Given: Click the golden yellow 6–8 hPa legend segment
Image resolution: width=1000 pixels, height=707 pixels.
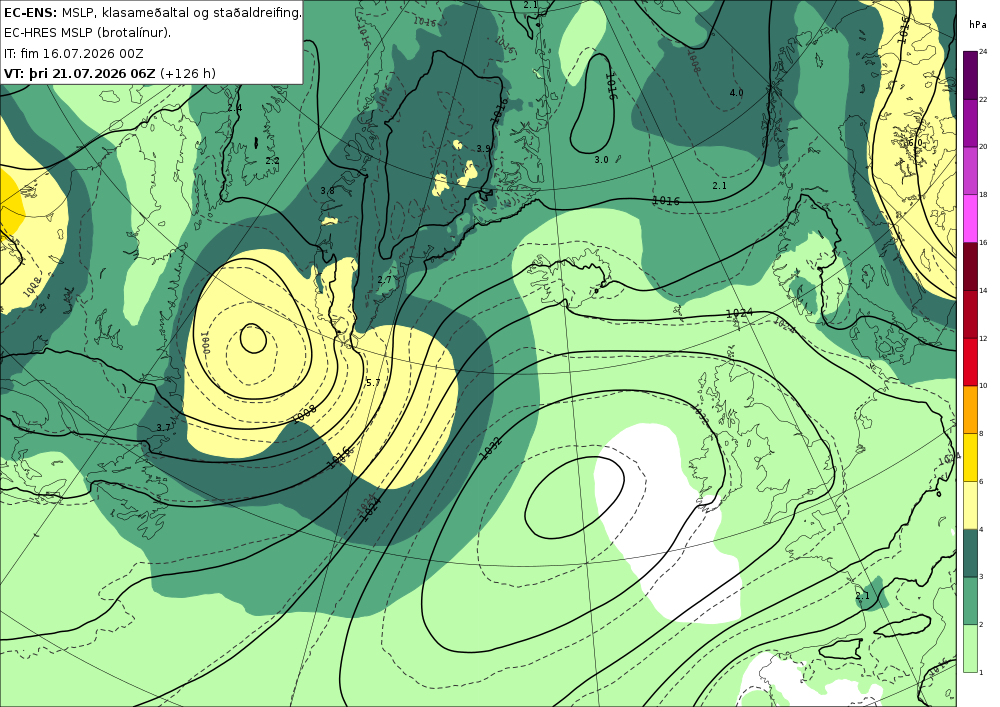Looking at the screenshot, I should click(x=971, y=457).
